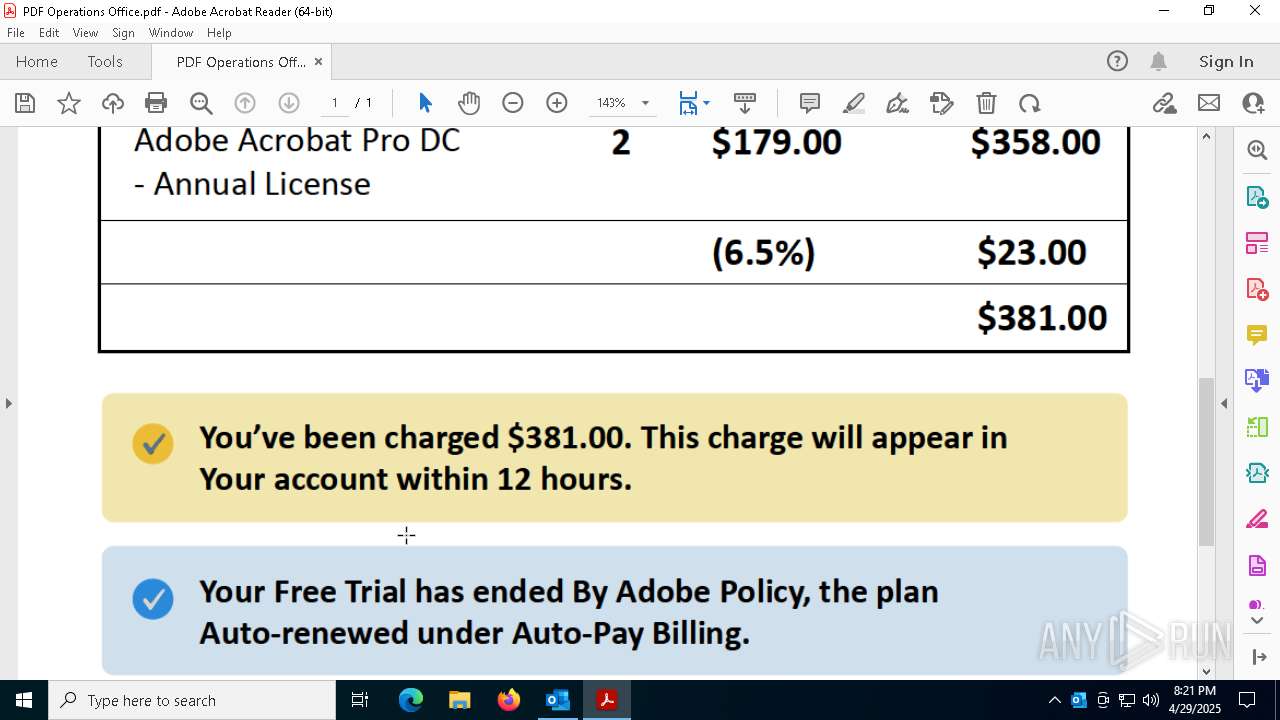Open the Create PDF tool in right pane
Screen dimensions: 1280x720
(x=1257, y=289)
